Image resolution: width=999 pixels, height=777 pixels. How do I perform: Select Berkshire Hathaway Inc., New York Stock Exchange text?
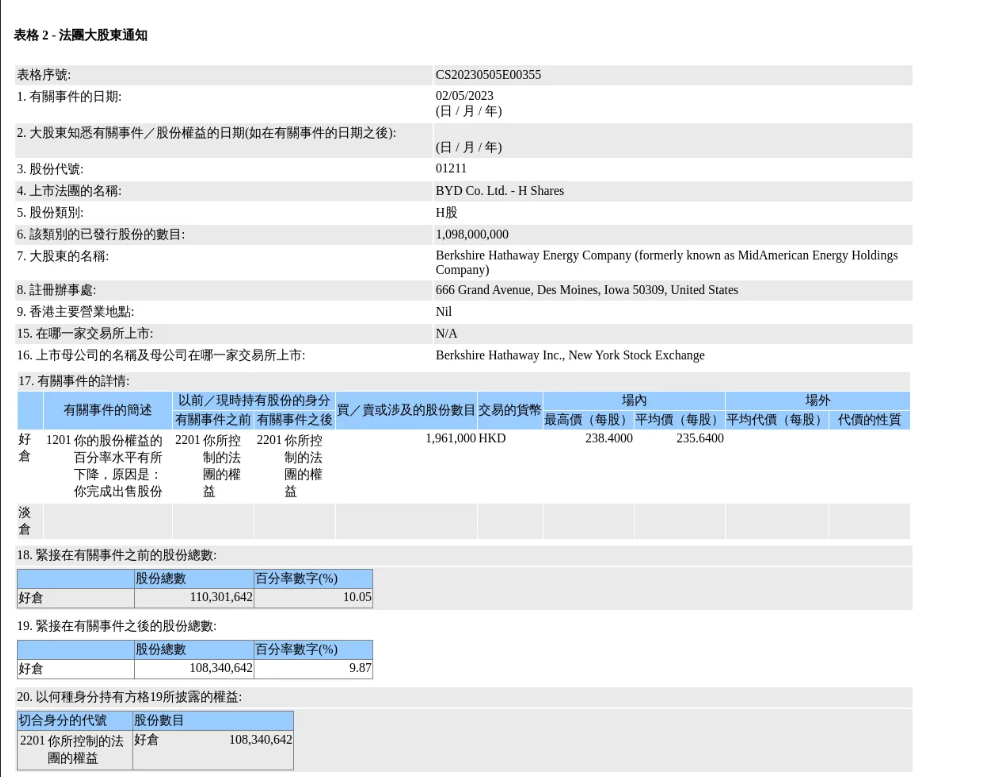pyautogui.click(x=570, y=355)
